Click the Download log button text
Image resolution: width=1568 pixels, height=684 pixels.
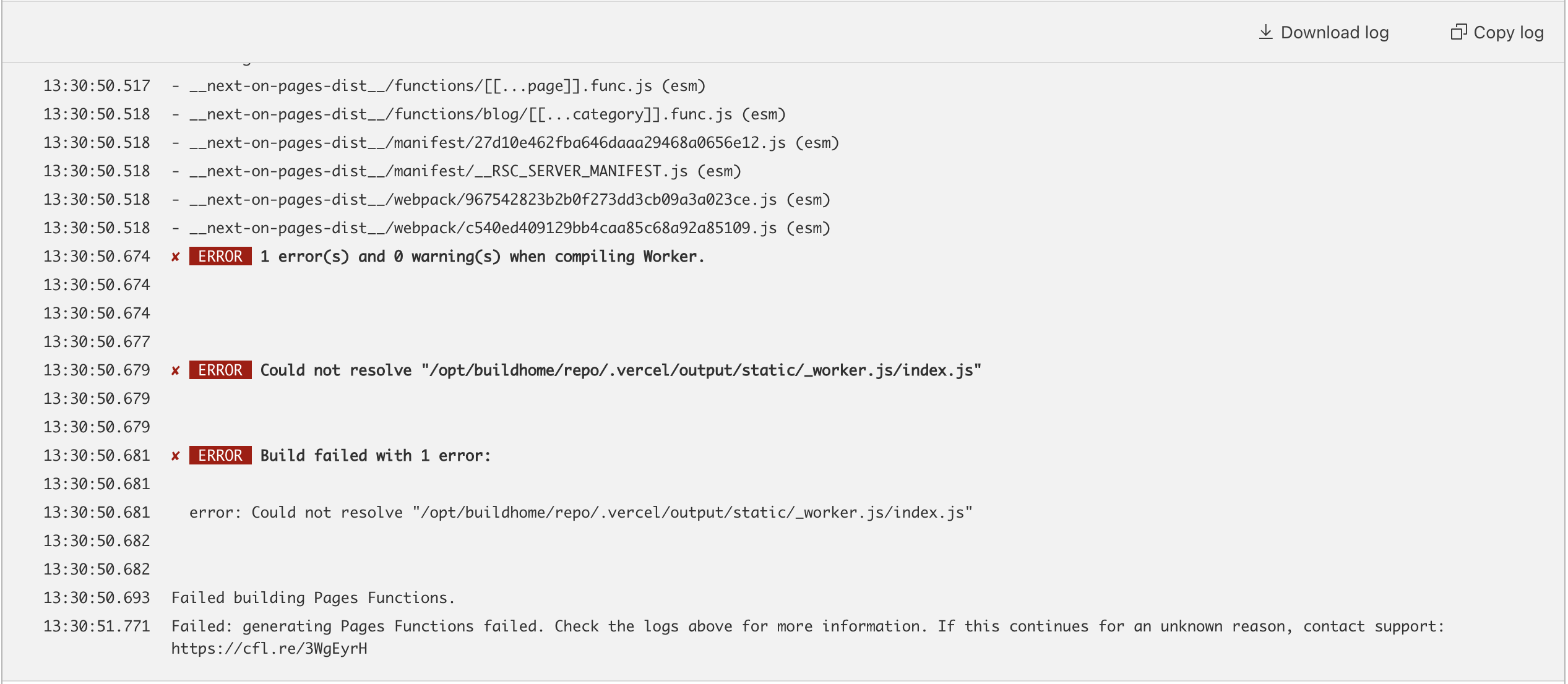pyautogui.click(x=1335, y=32)
